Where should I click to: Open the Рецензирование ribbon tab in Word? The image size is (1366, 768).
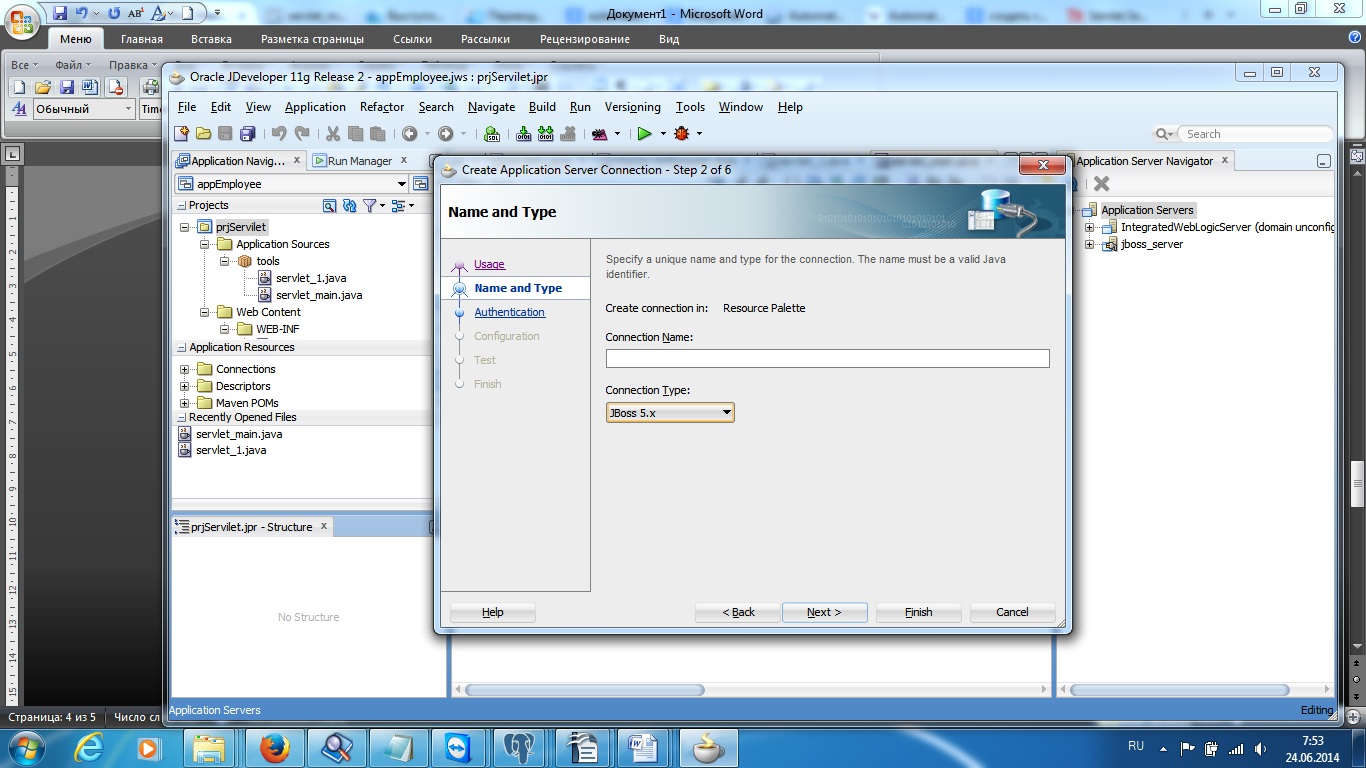tap(585, 39)
